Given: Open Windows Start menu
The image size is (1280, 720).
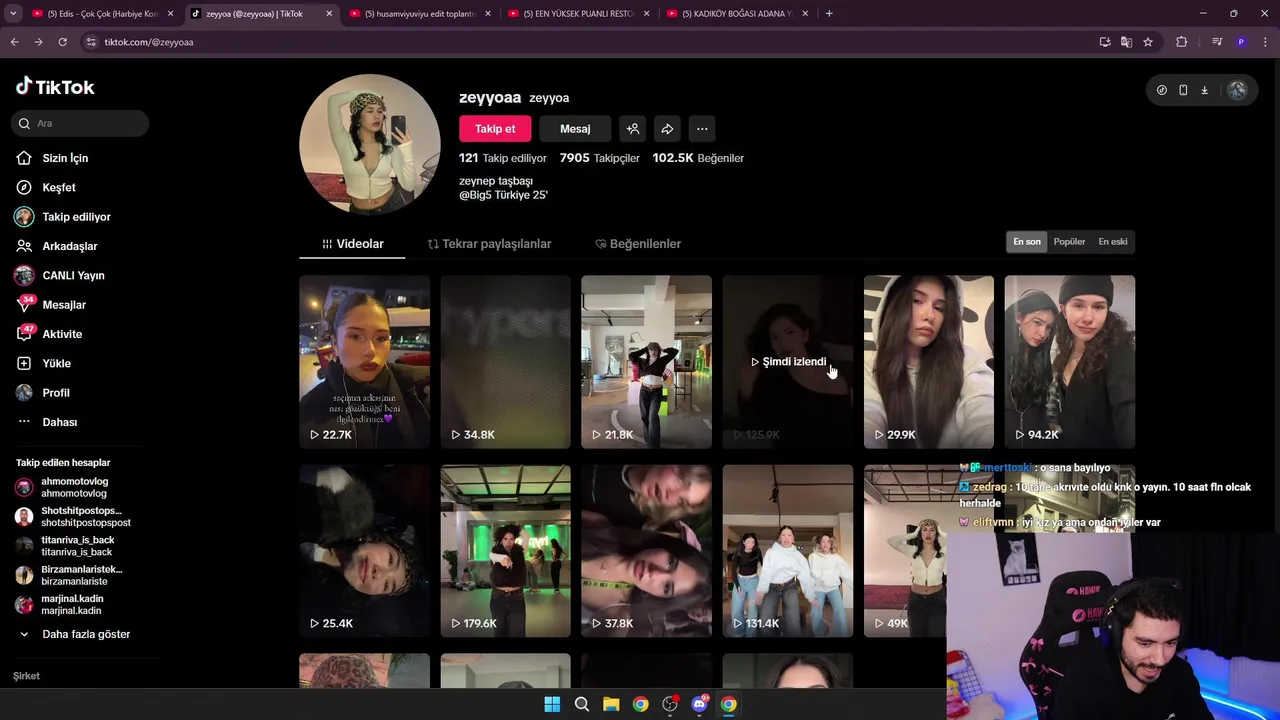Looking at the screenshot, I should (552, 704).
